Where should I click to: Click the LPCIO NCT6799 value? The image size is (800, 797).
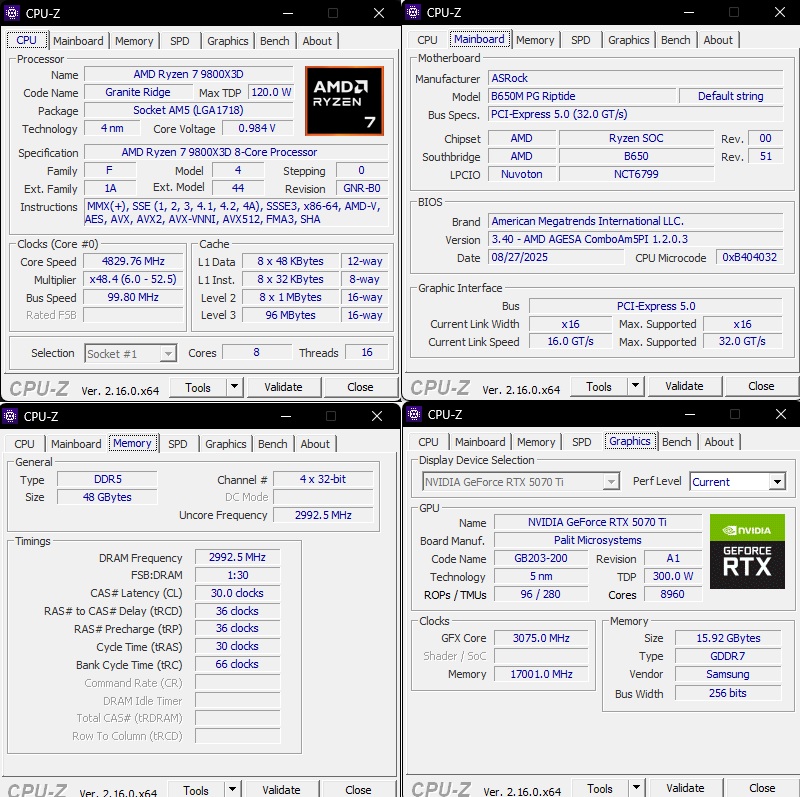[x=636, y=174]
